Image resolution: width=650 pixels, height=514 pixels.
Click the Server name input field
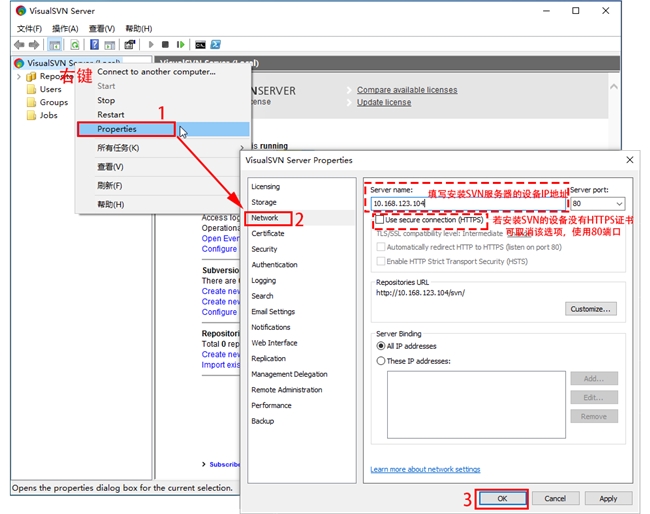[460, 203]
